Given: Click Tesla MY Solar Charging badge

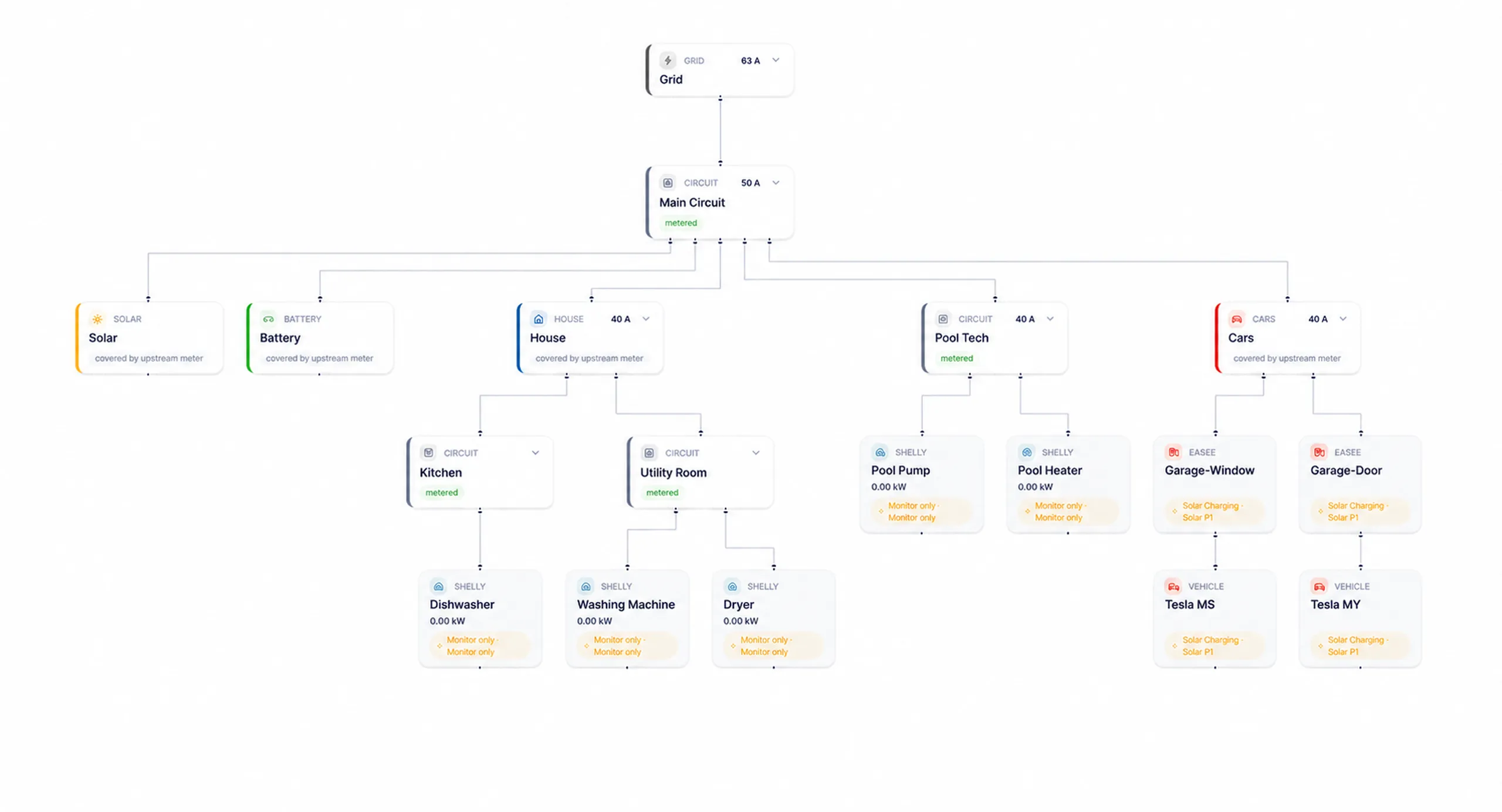Looking at the screenshot, I should (x=1360, y=645).
